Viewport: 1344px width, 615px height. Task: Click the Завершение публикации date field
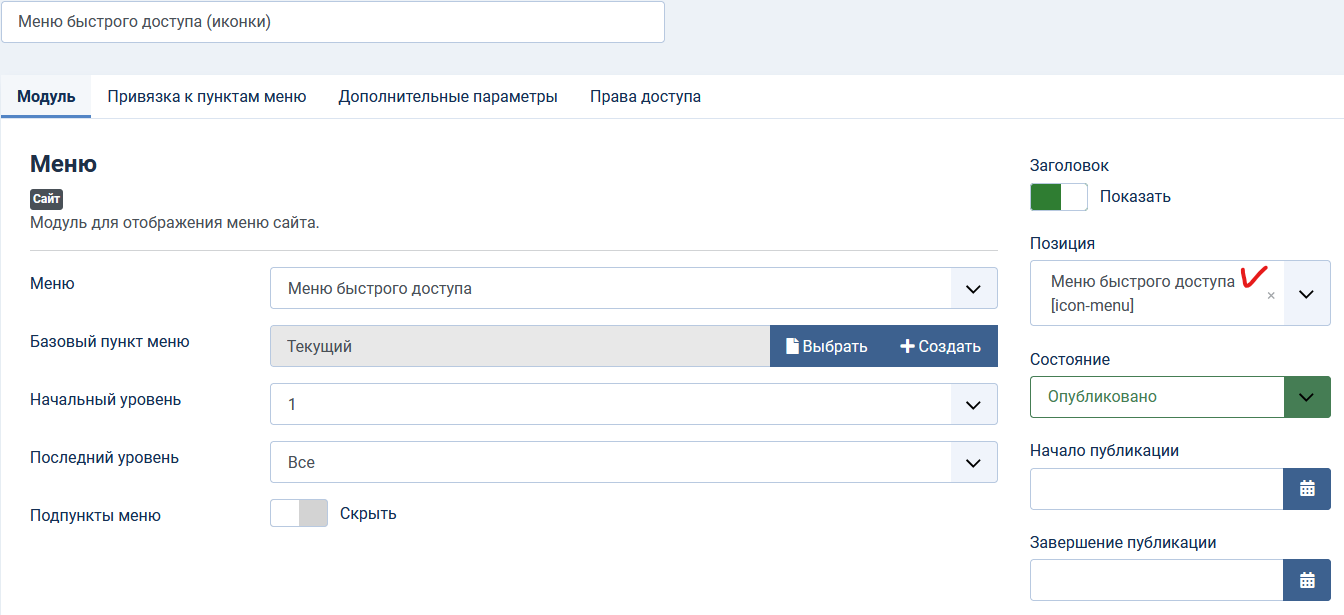[1156, 580]
